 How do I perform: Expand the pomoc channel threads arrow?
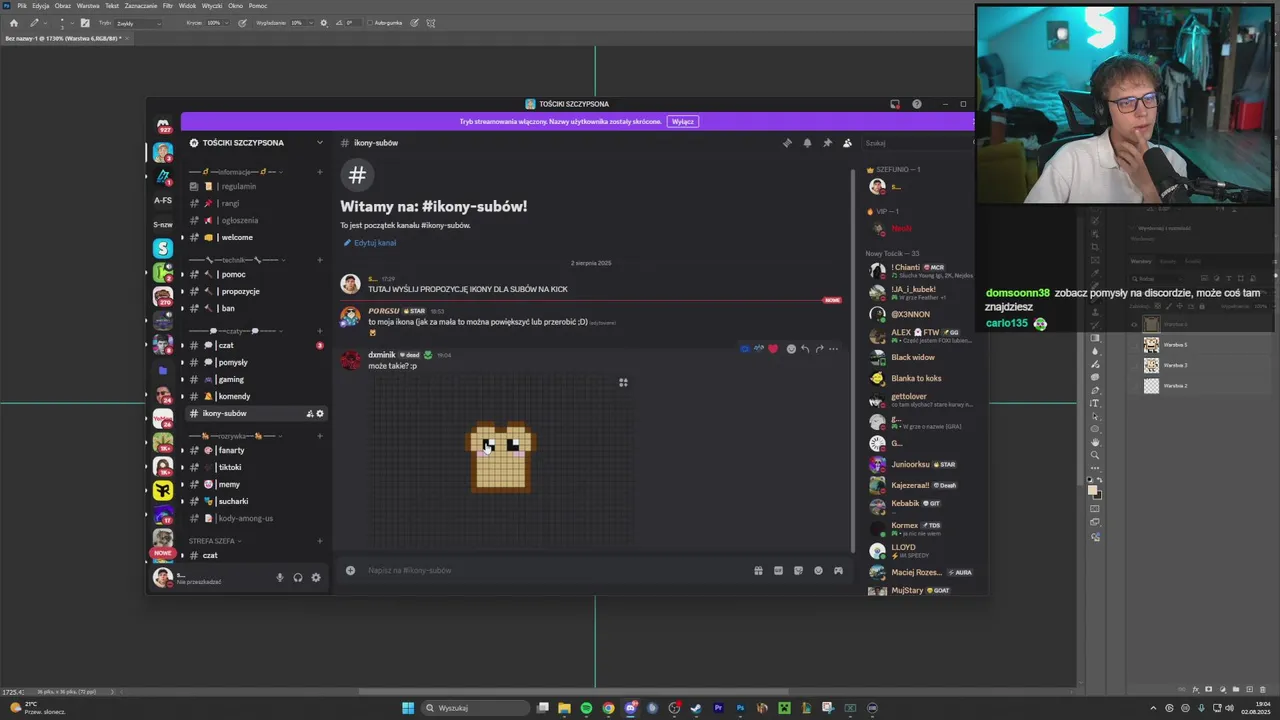[x=182, y=274]
